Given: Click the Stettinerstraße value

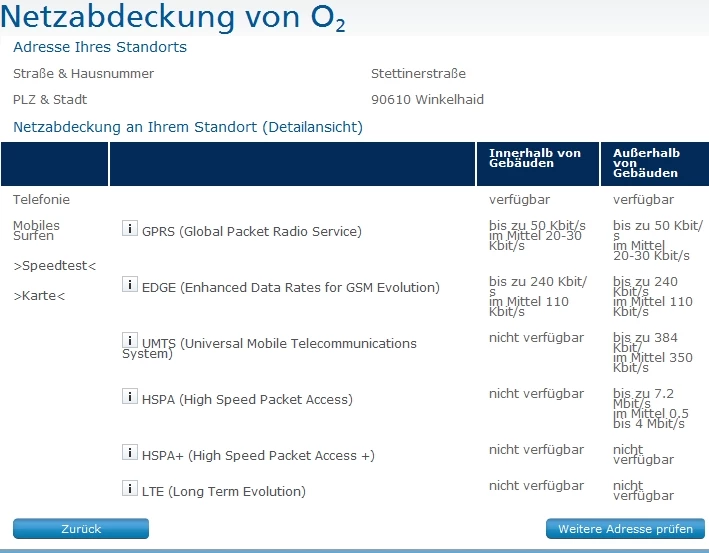Looking at the screenshot, I should click(418, 73).
